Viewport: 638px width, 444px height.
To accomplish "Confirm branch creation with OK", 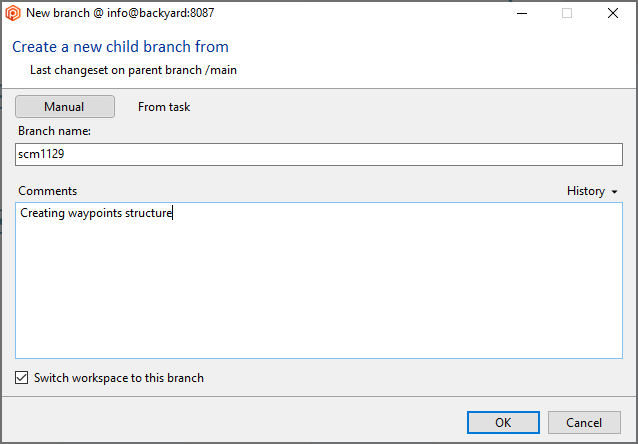I will pyautogui.click(x=503, y=422).
